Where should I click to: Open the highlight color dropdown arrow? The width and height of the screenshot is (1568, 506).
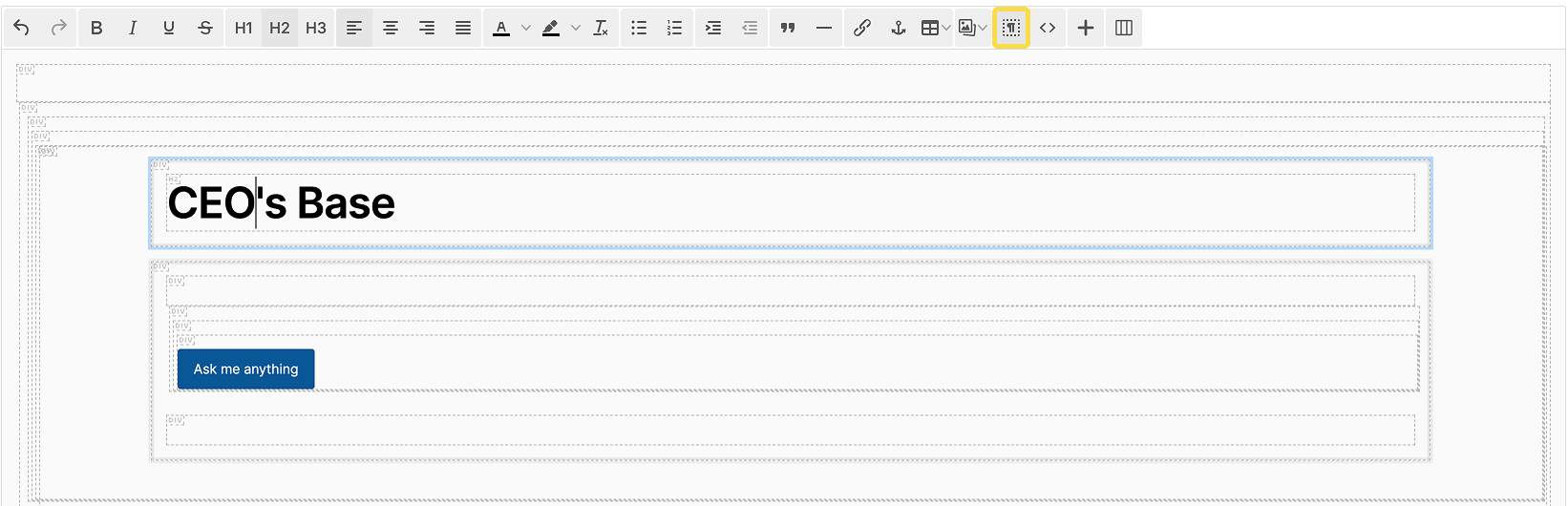575,28
